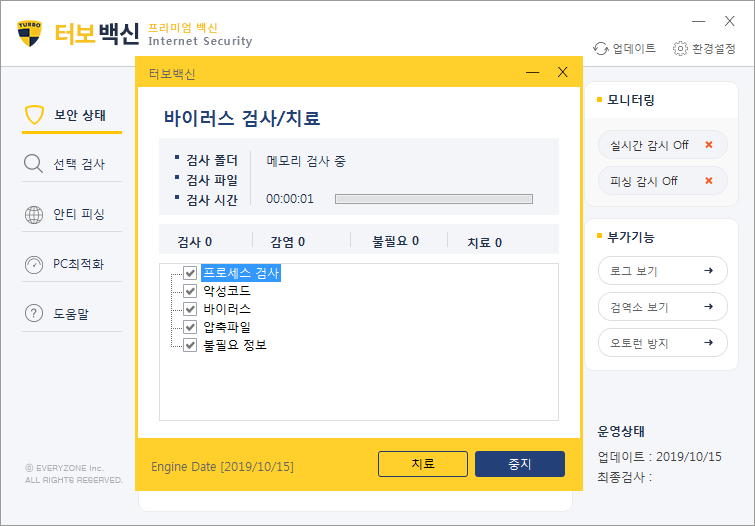Screen dimensions: 755x526
Task: Toggle the 악성코드 checkbox
Action: [190, 291]
